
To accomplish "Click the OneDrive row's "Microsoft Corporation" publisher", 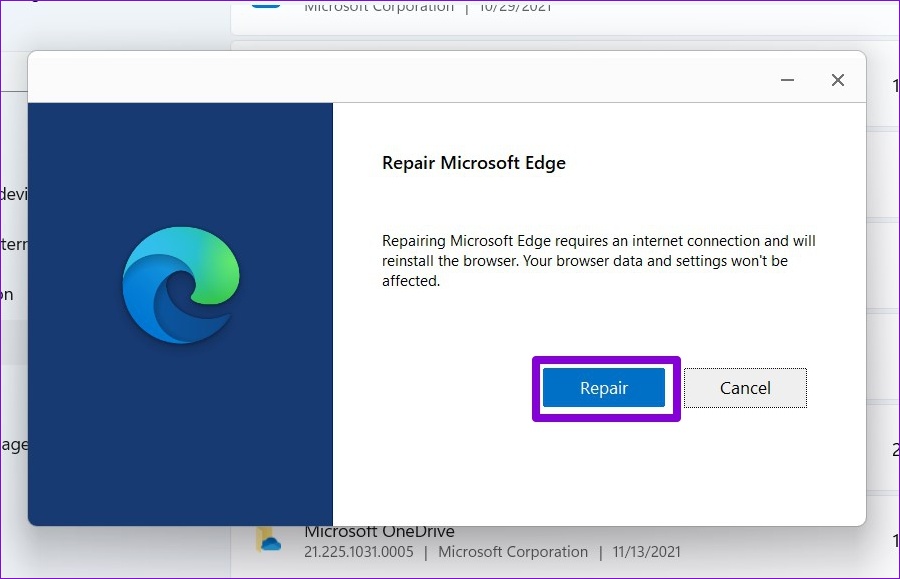I will tap(513, 552).
